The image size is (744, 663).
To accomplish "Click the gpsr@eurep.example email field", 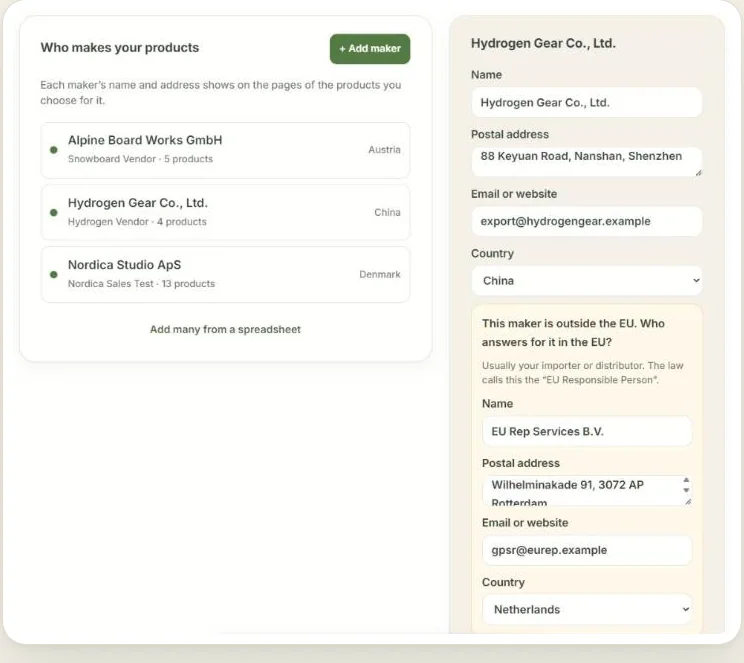I will pyautogui.click(x=586, y=550).
